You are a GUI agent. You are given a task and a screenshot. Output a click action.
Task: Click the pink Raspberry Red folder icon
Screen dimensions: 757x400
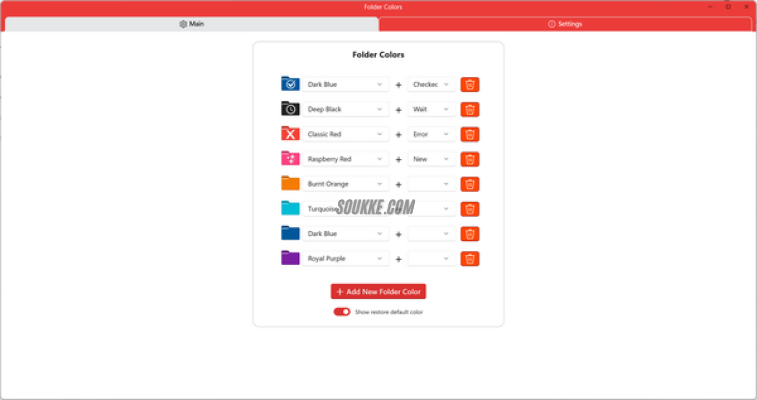[x=290, y=159]
